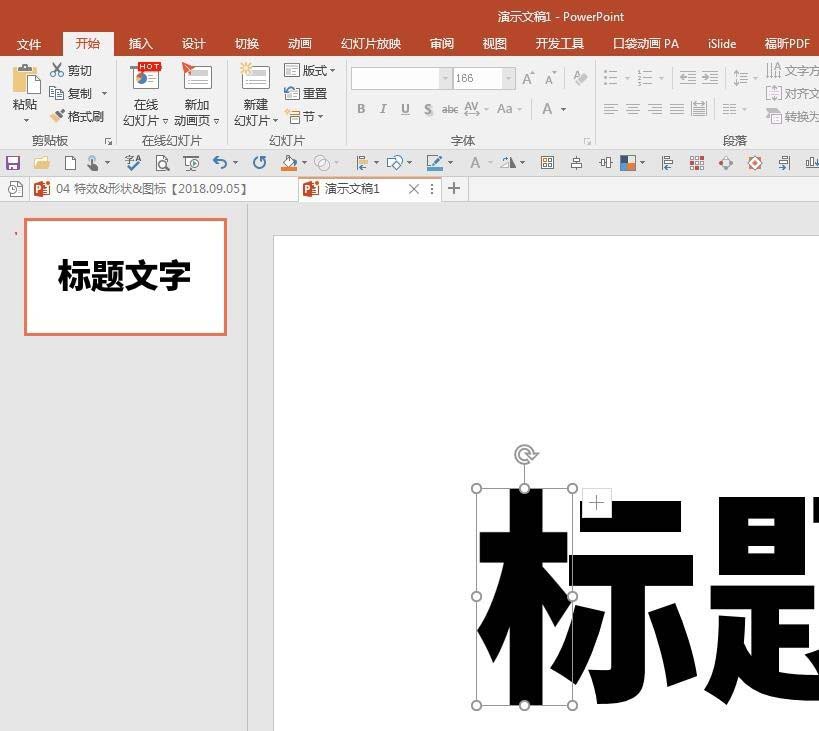Switch to document tab 04 特效&形状&图标

coord(151,188)
